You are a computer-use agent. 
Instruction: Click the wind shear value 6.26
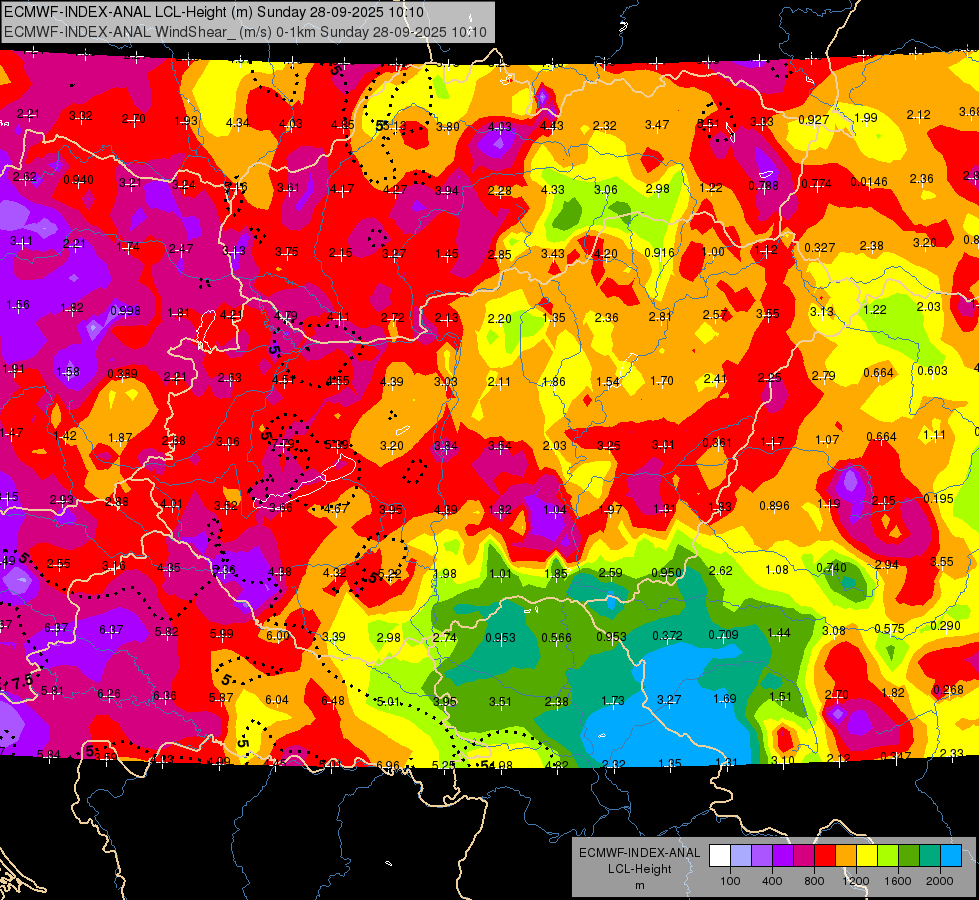tap(109, 694)
